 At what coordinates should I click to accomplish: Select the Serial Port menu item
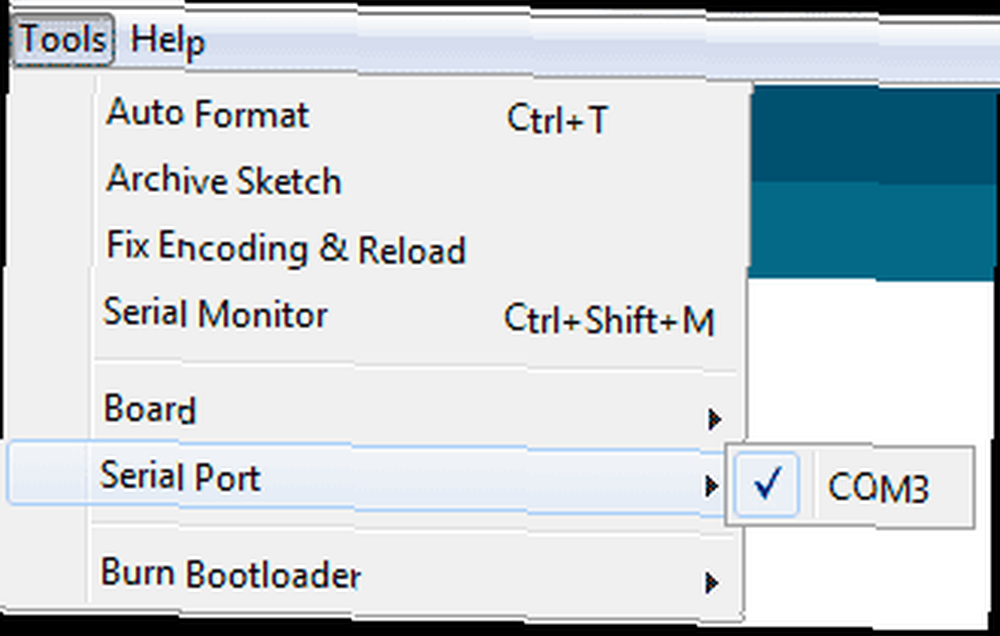pos(181,476)
